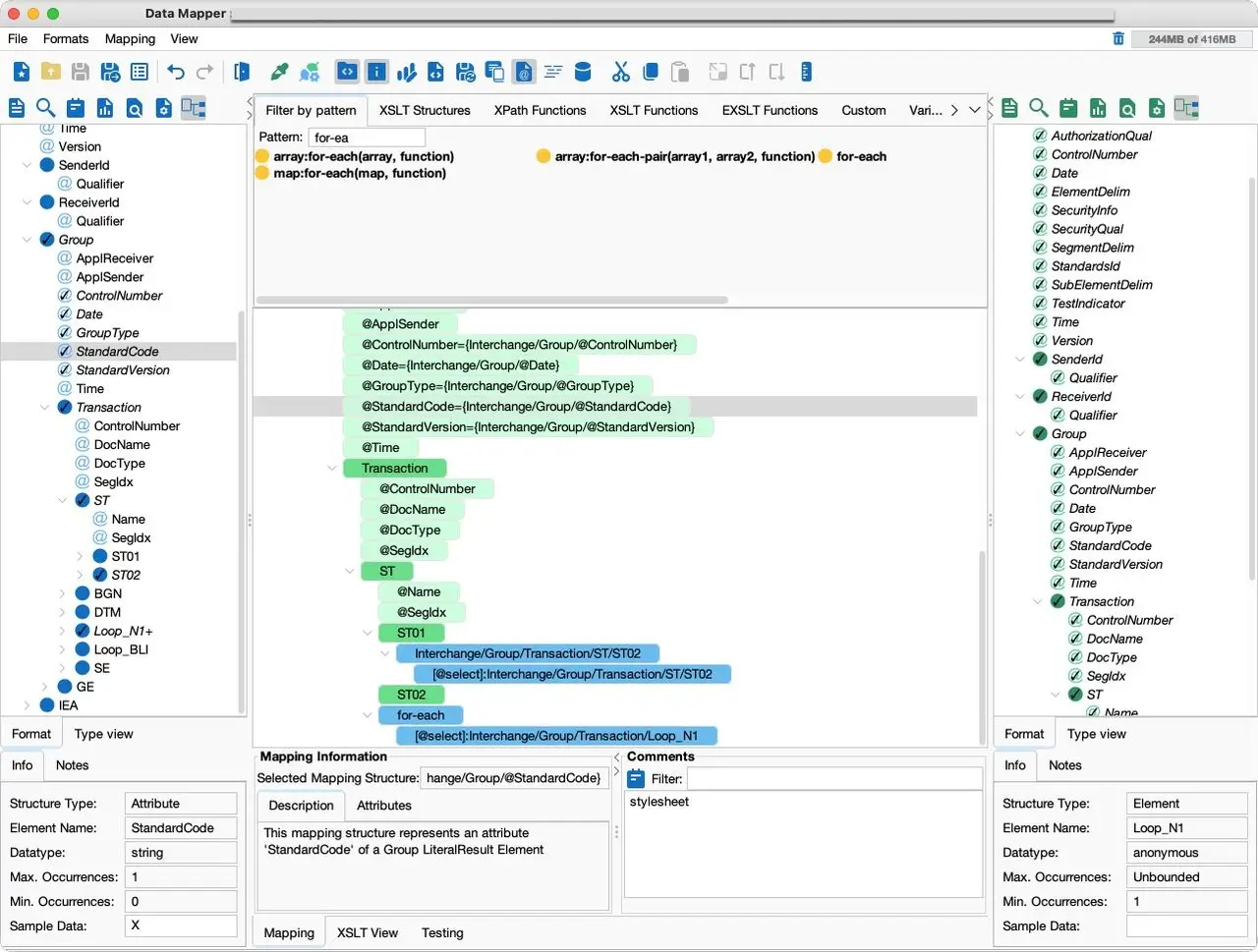1258x952 pixels.
Task: Open the XSLT View tab at the bottom
Action: 368,933
